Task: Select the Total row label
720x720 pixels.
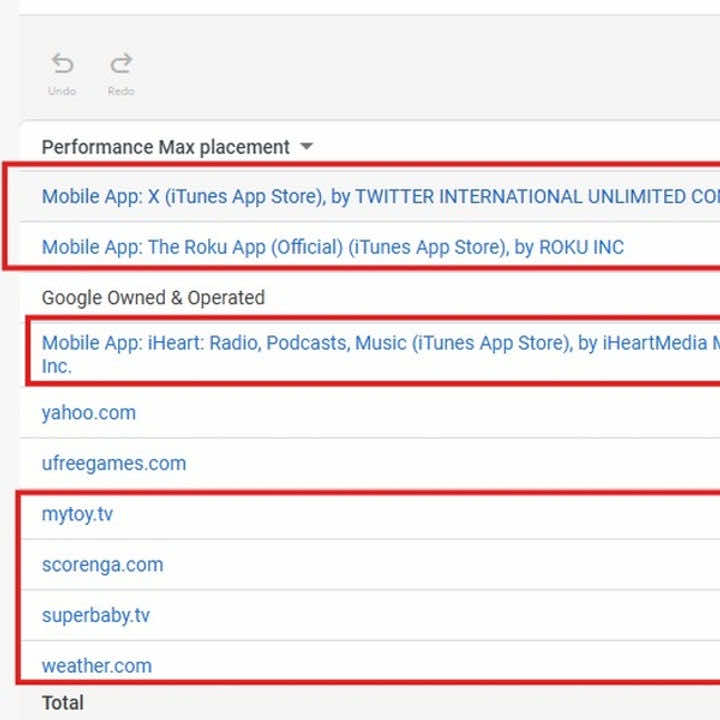Action: (x=62, y=703)
